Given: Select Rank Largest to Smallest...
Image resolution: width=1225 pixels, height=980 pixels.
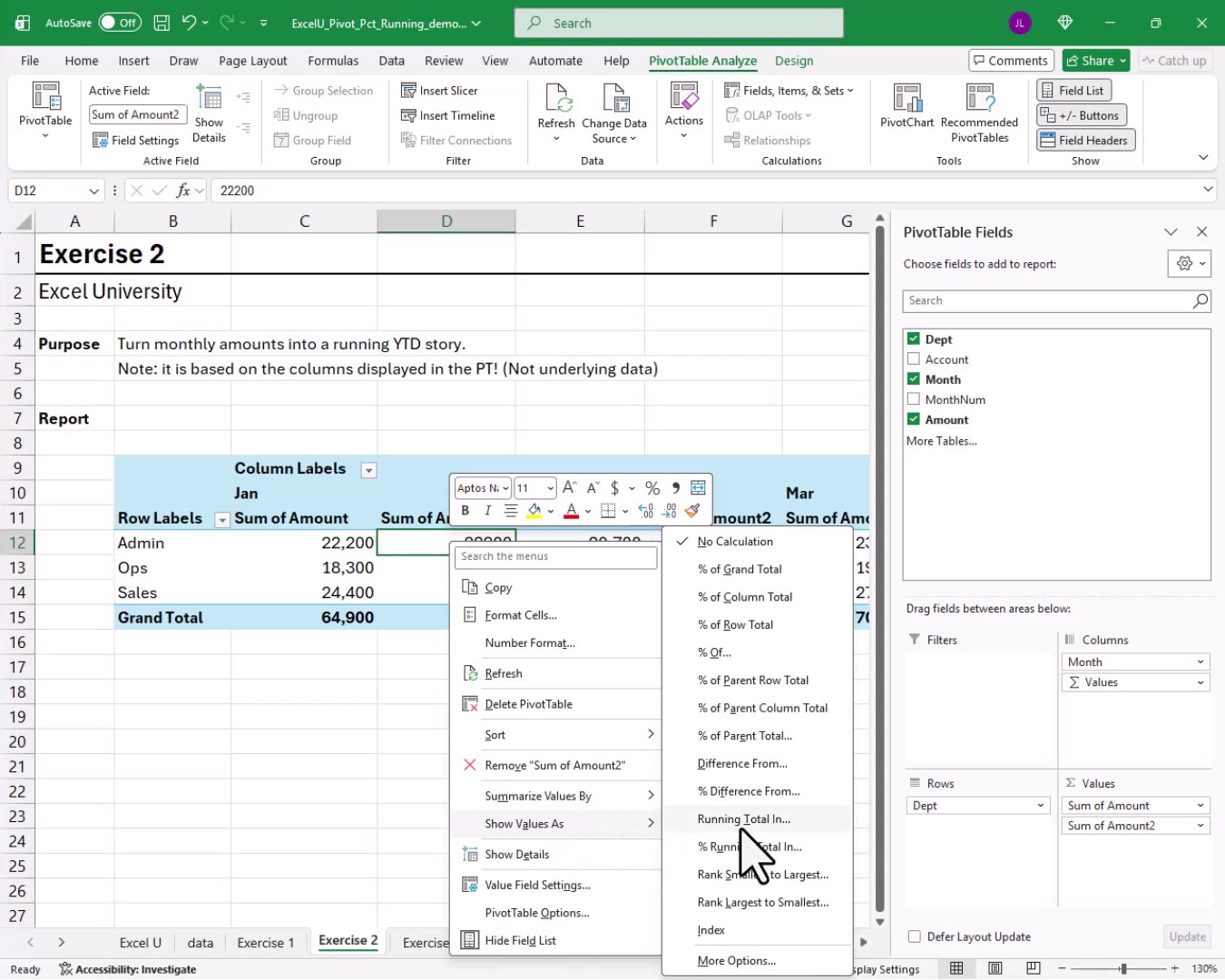Looking at the screenshot, I should 758,902.
